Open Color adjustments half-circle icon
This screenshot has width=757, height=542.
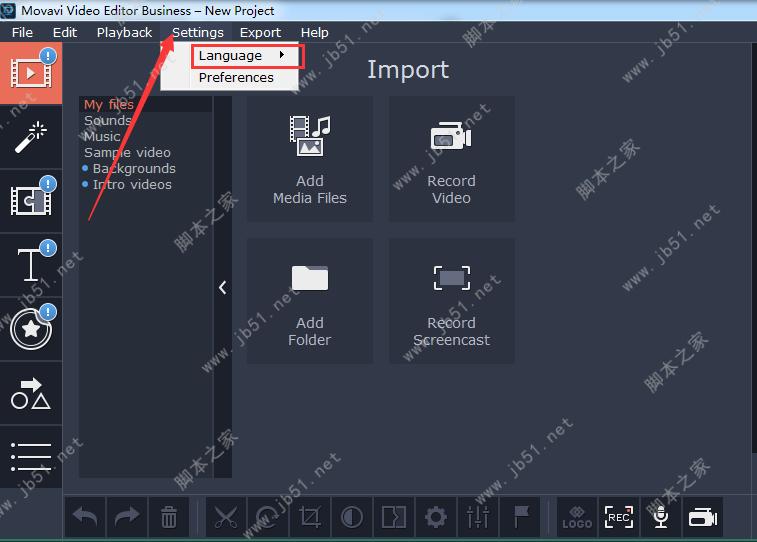coord(352,517)
